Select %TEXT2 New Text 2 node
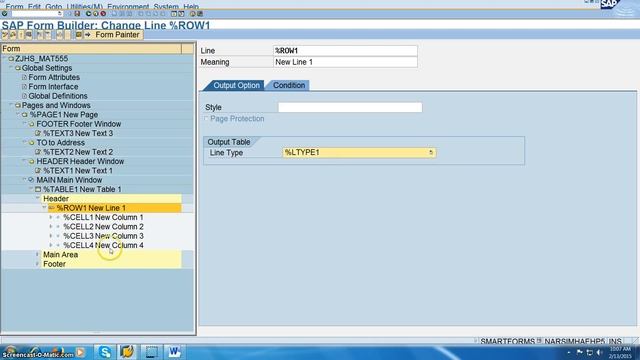Viewport: 640px width, 360px height. [x=78, y=152]
